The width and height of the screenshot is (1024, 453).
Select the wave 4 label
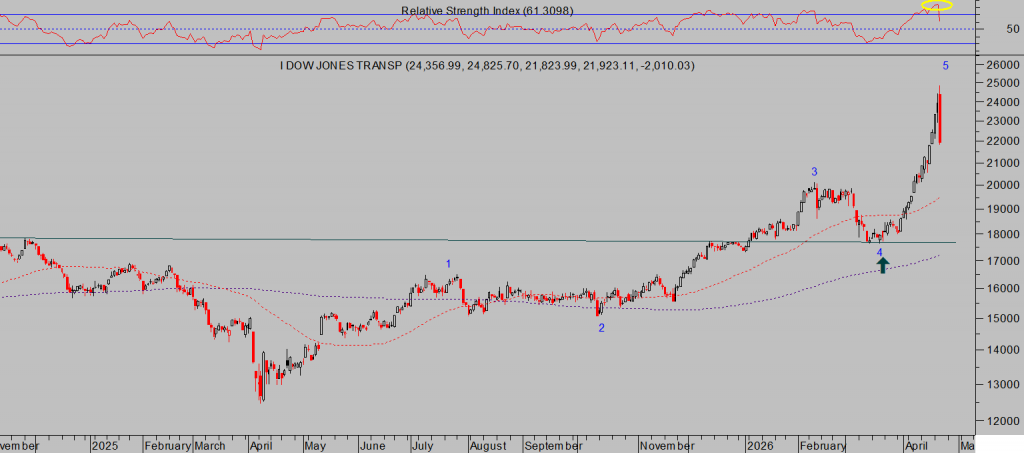pyautogui.click(x=879, y=252)
